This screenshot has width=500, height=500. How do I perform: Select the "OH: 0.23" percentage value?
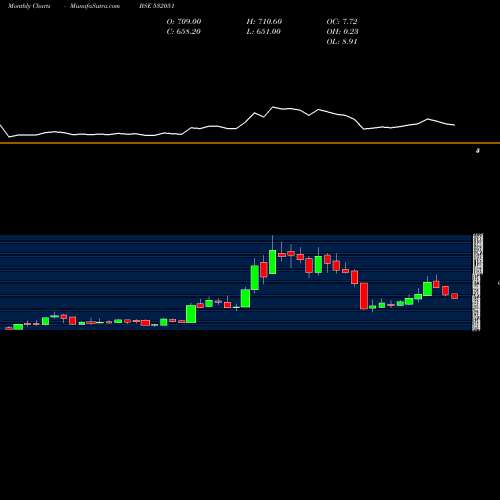[x=342, y=31]
